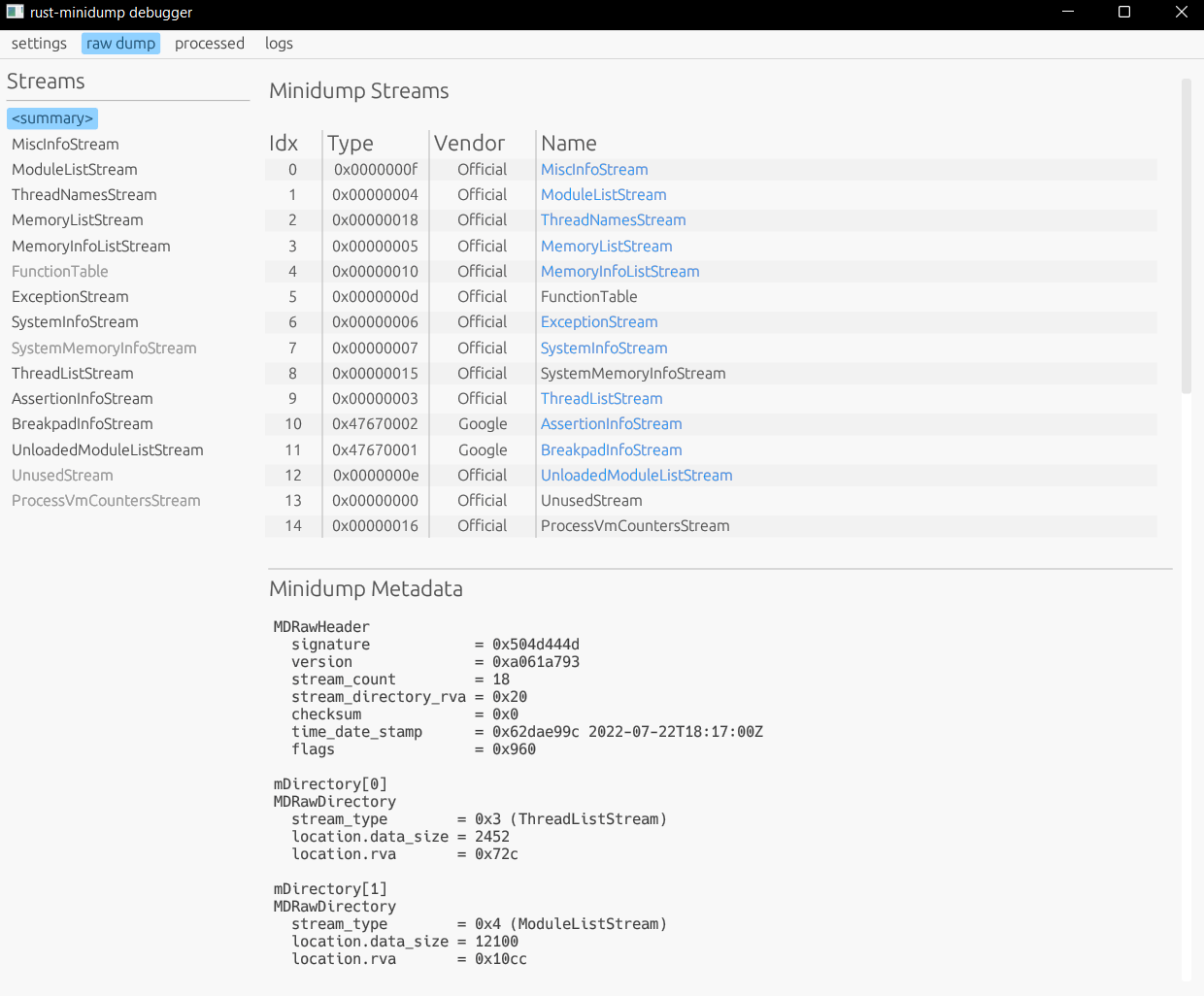Click the vertical scrollbar thumb

1186,236
